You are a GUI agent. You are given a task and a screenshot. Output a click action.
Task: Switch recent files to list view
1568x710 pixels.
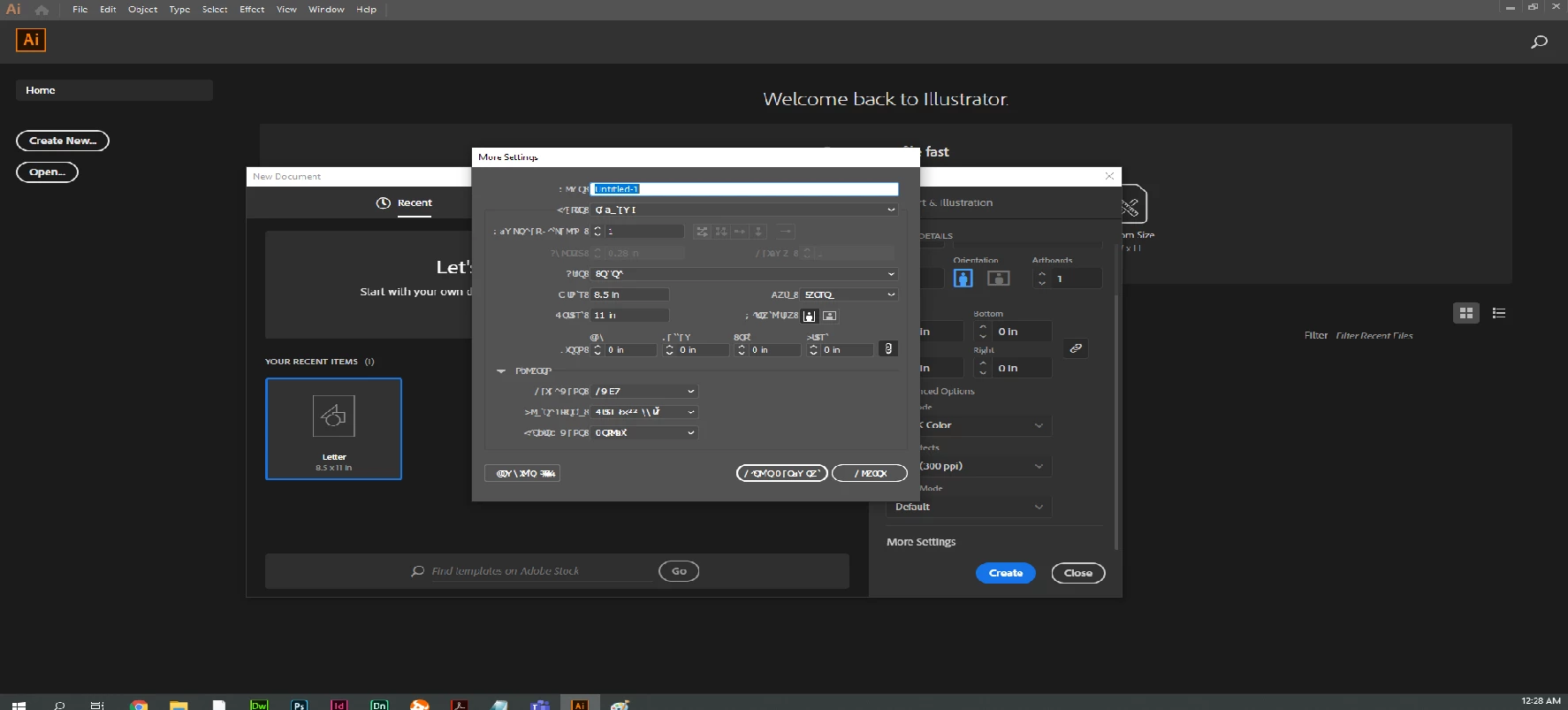coord(1499,313)
